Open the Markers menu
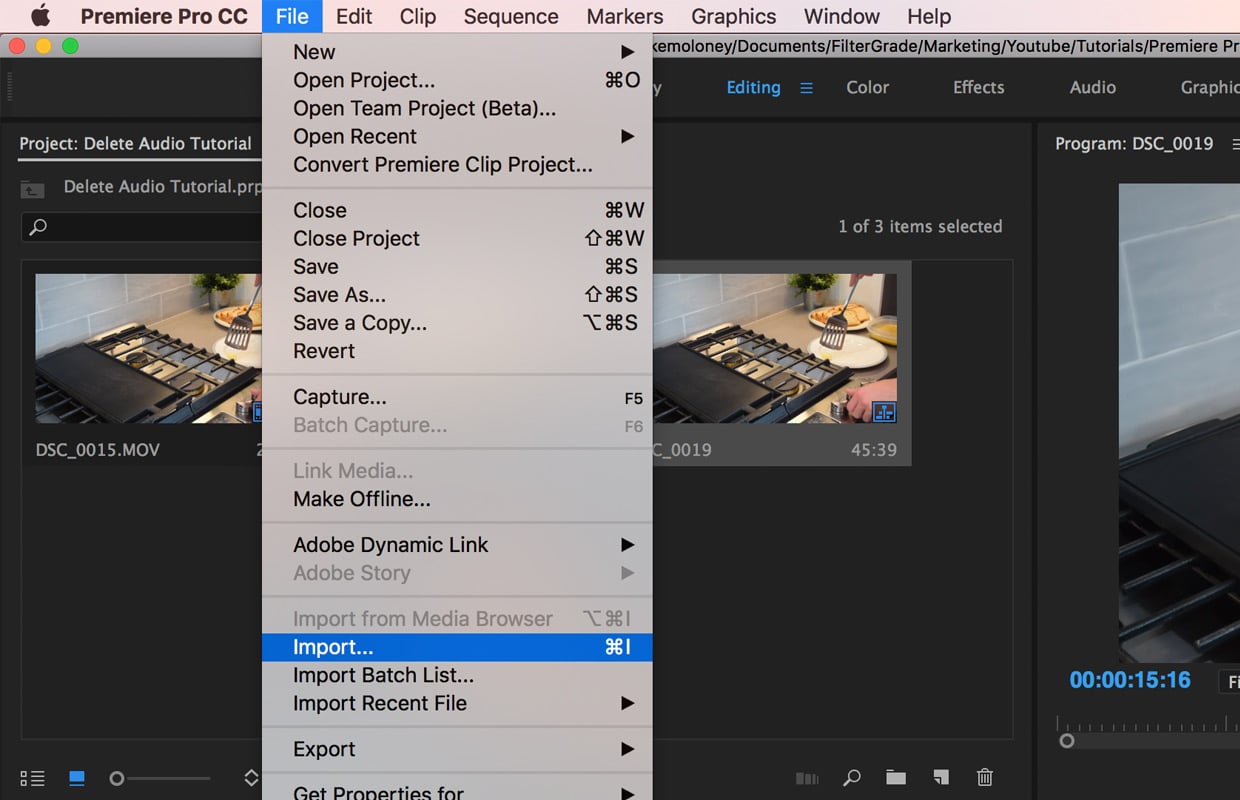The height and width of the screenshot is (800, 1240). pyautogui.click(x=625, y=16)
